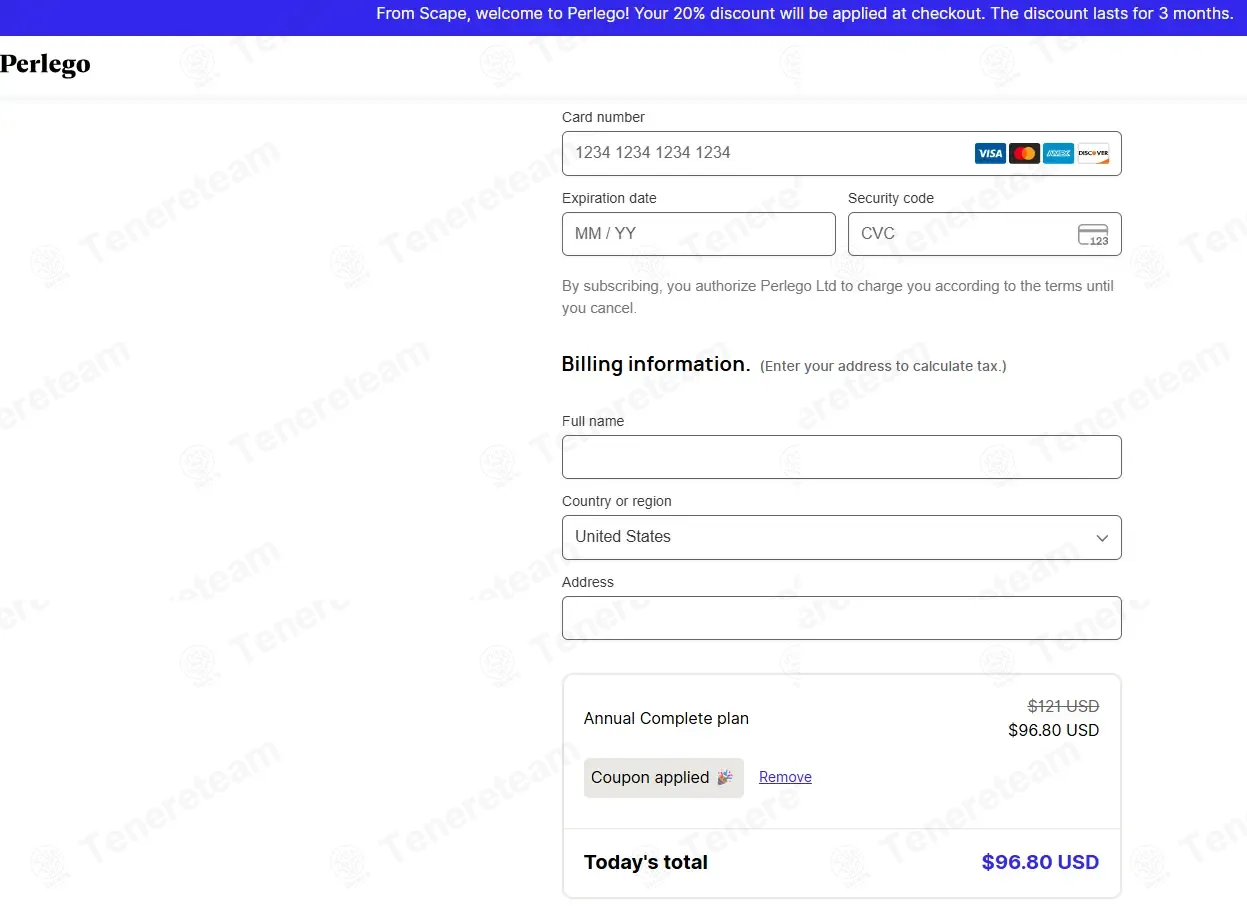This screenshot has width=1247, height=906.
Task: Click the American Express card icon
Action: 1058,153
